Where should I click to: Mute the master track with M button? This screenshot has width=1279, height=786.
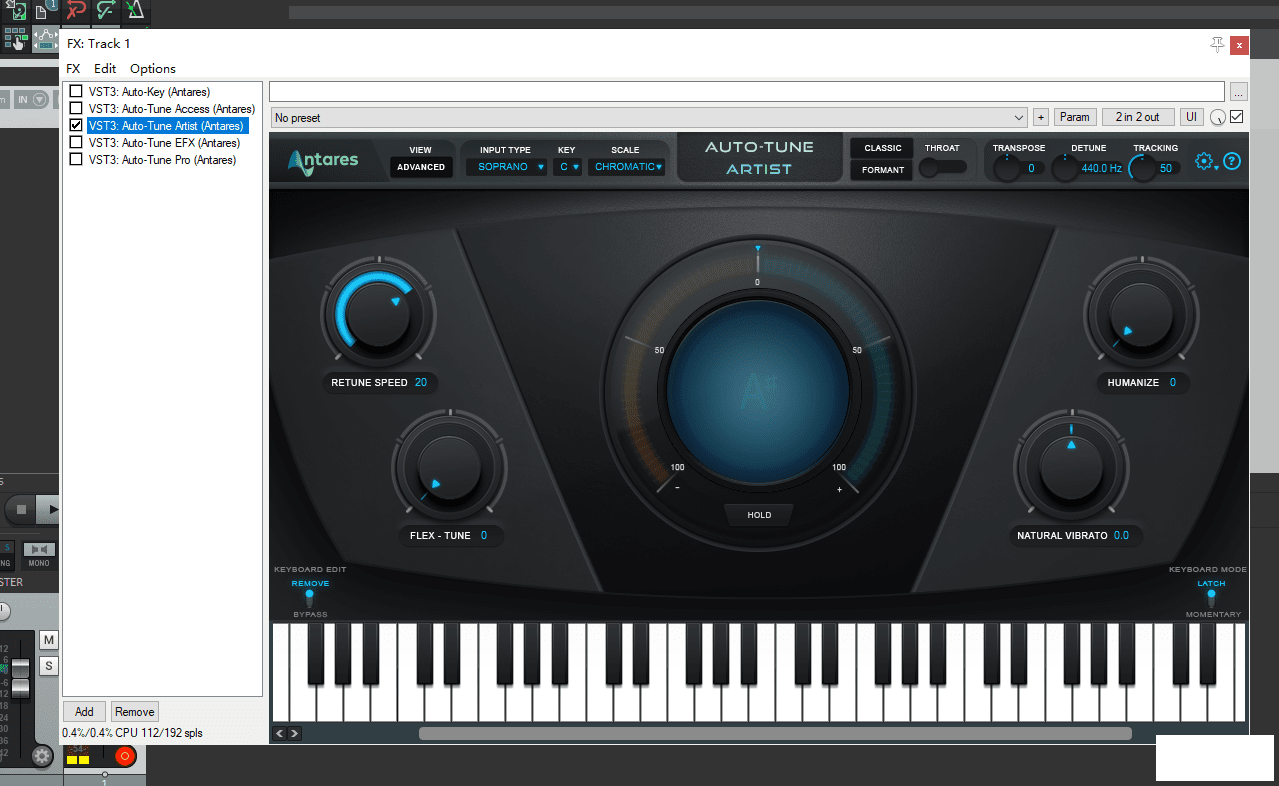tap(48, 640)
